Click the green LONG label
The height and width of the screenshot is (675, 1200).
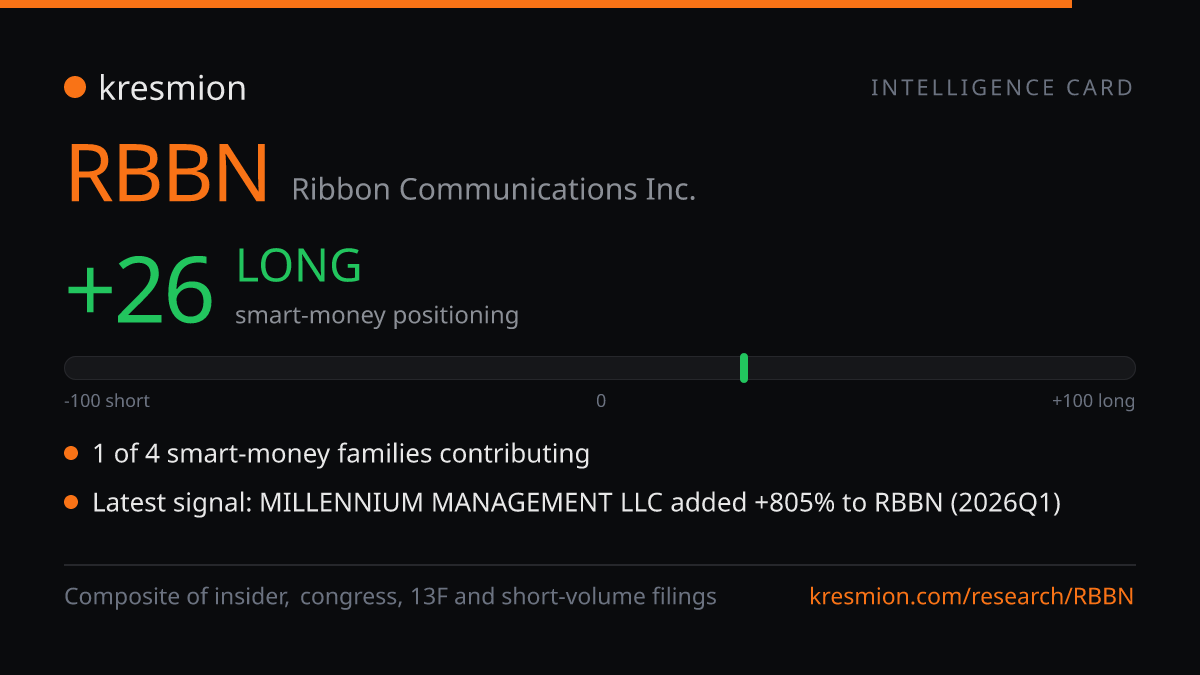click(x=299, y=266)
